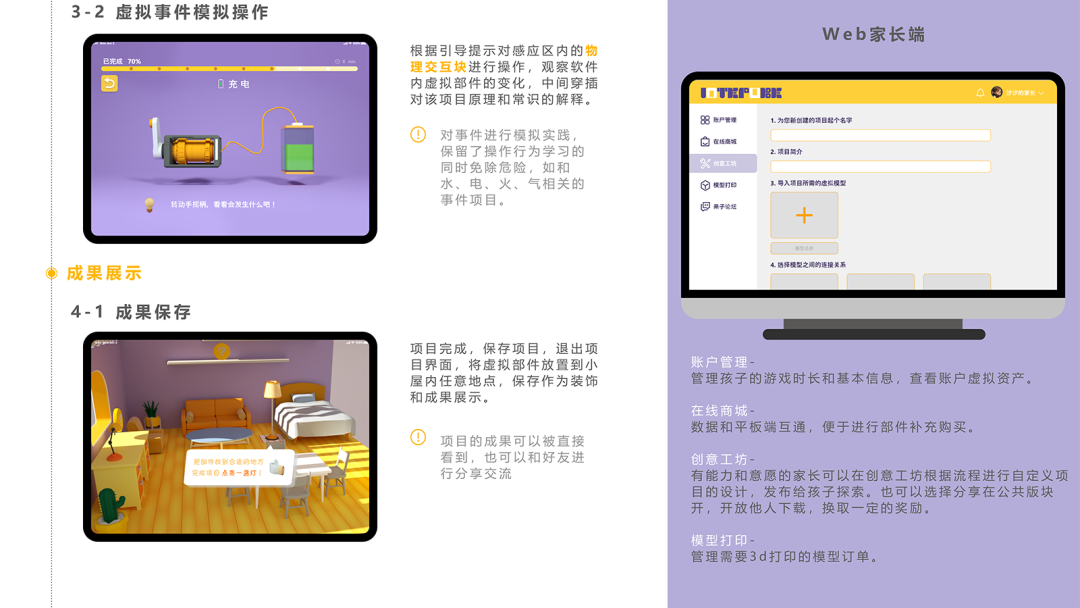Screen dimensions: 1080x608
Task: Expand the username dropdown chevron in the web header
Action: tap(1041, 93)
